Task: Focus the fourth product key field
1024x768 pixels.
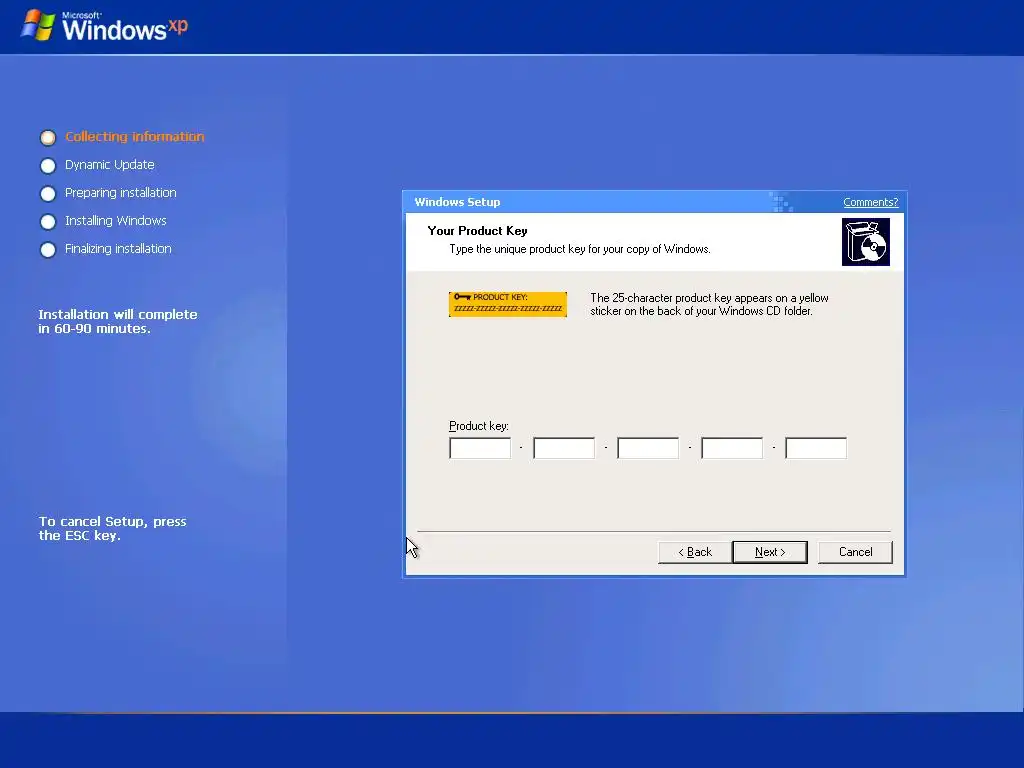Action: 732,448
